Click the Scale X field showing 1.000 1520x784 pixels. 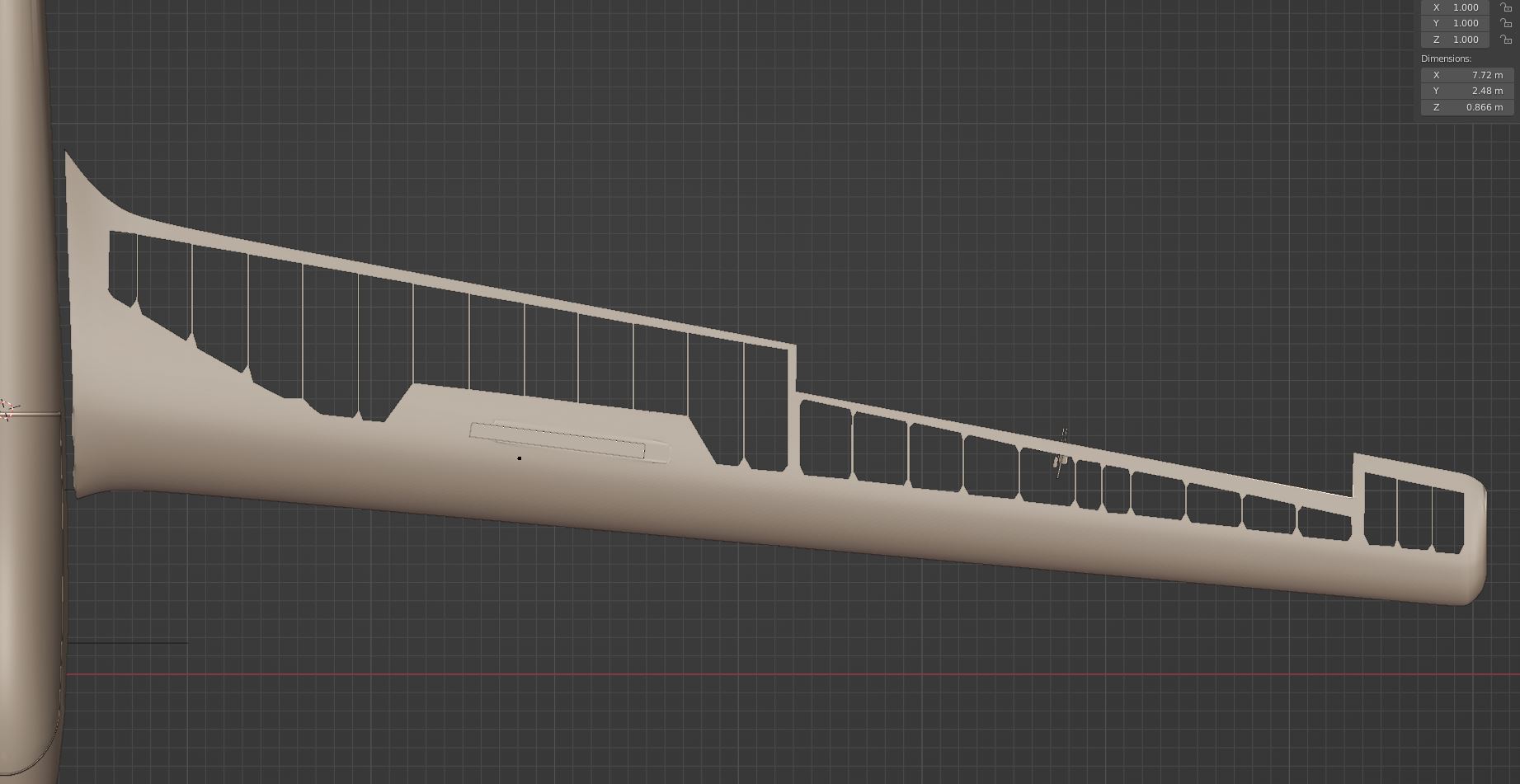(1457, 7)
